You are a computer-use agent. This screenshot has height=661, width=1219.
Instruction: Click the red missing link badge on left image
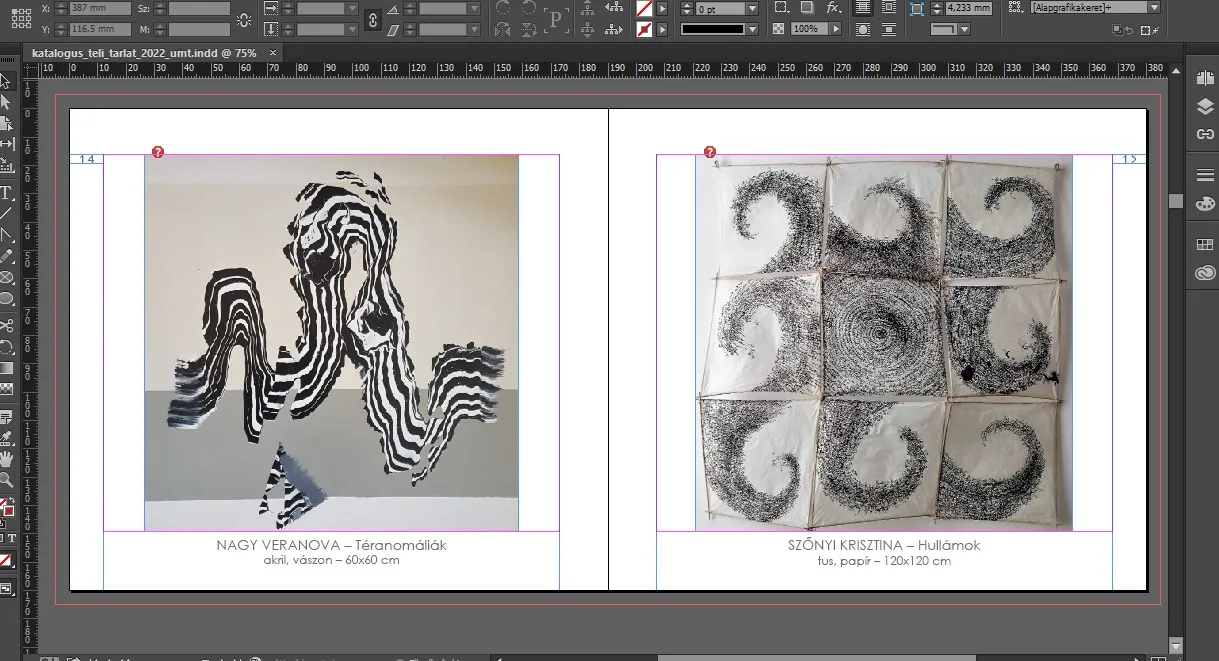pyautogui.click(x=158, y=152)
